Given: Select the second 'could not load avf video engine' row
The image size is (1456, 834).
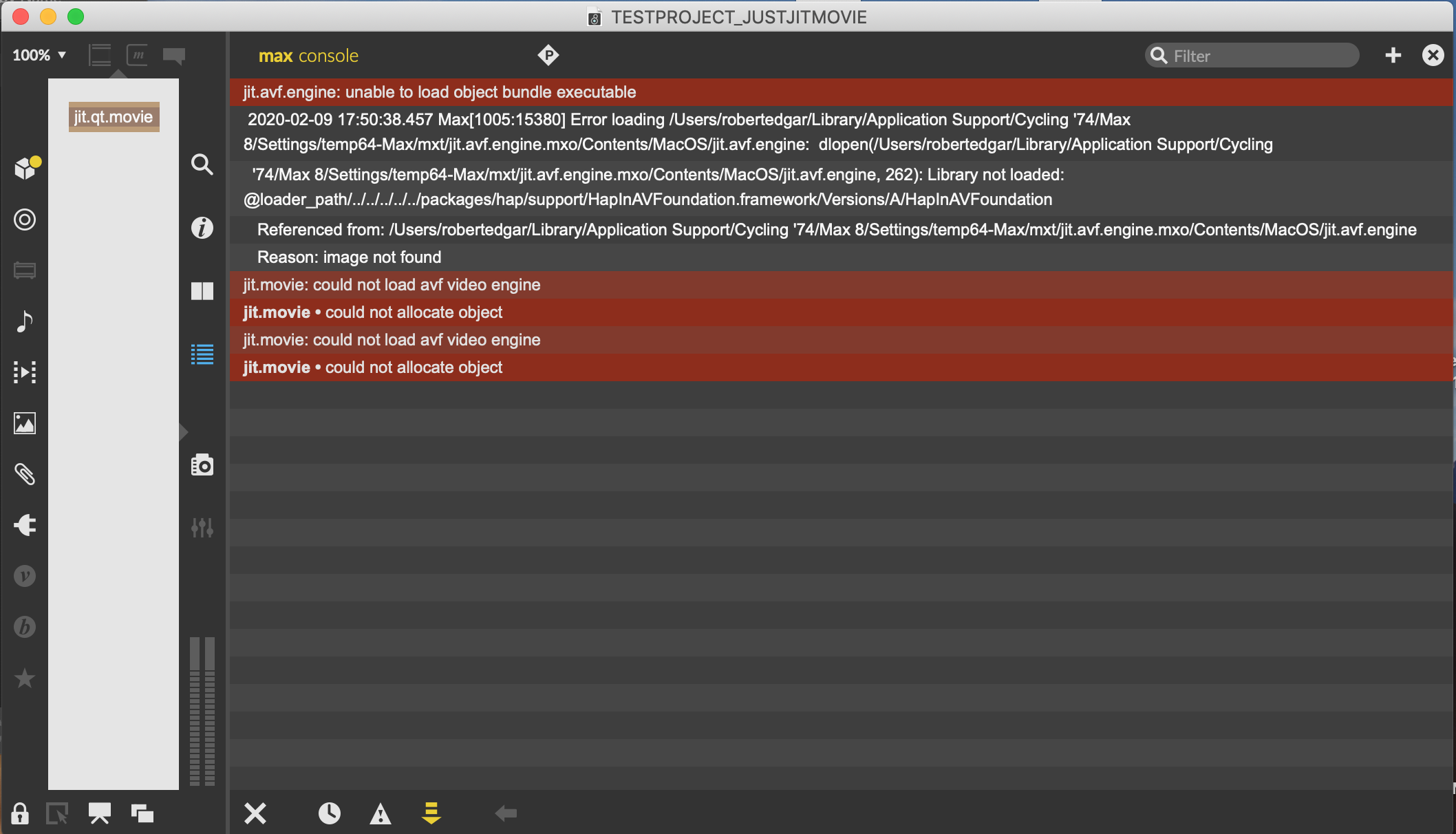Looking at the screenshot, I should click(x=841, y=340).
